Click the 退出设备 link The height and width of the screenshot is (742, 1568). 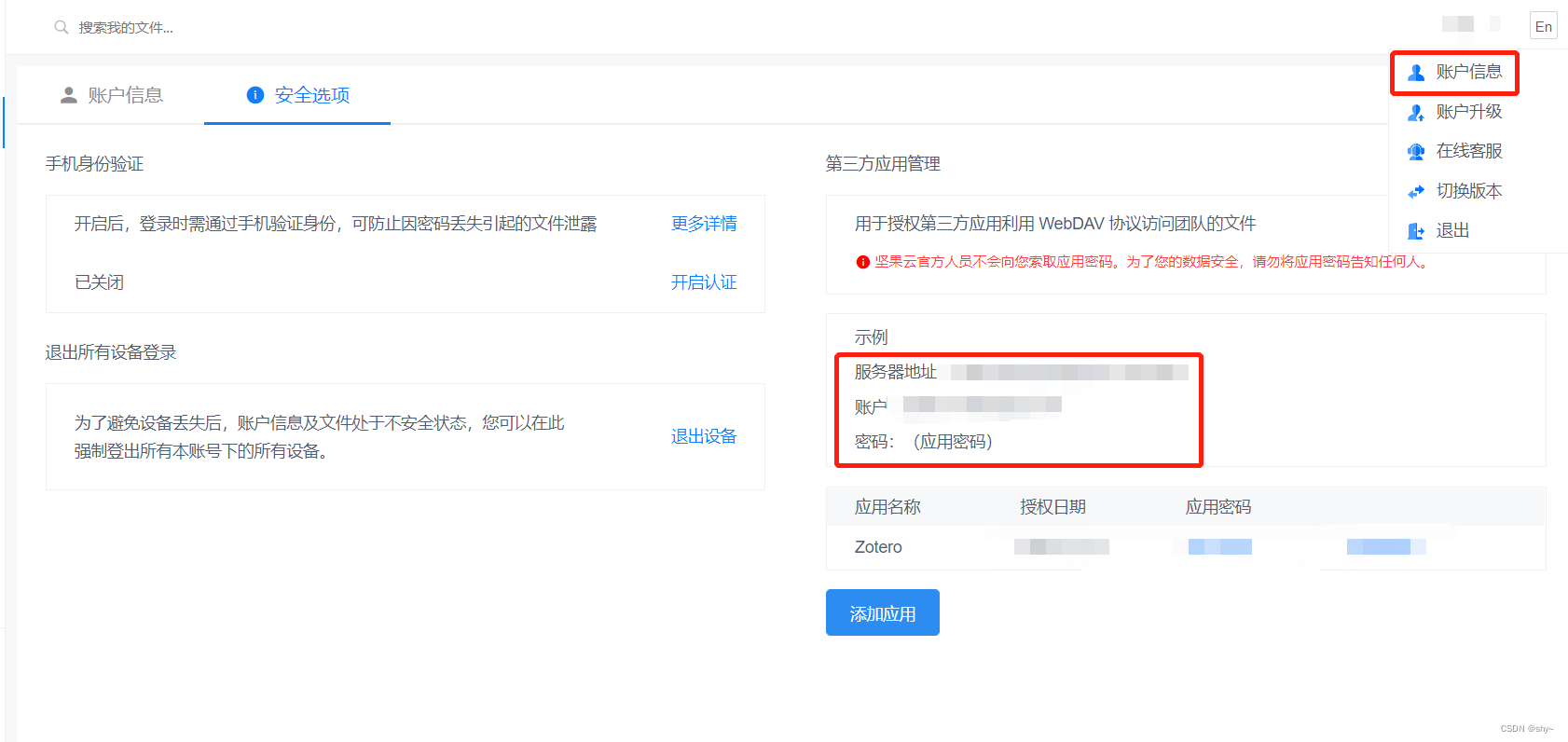point(704,436)
